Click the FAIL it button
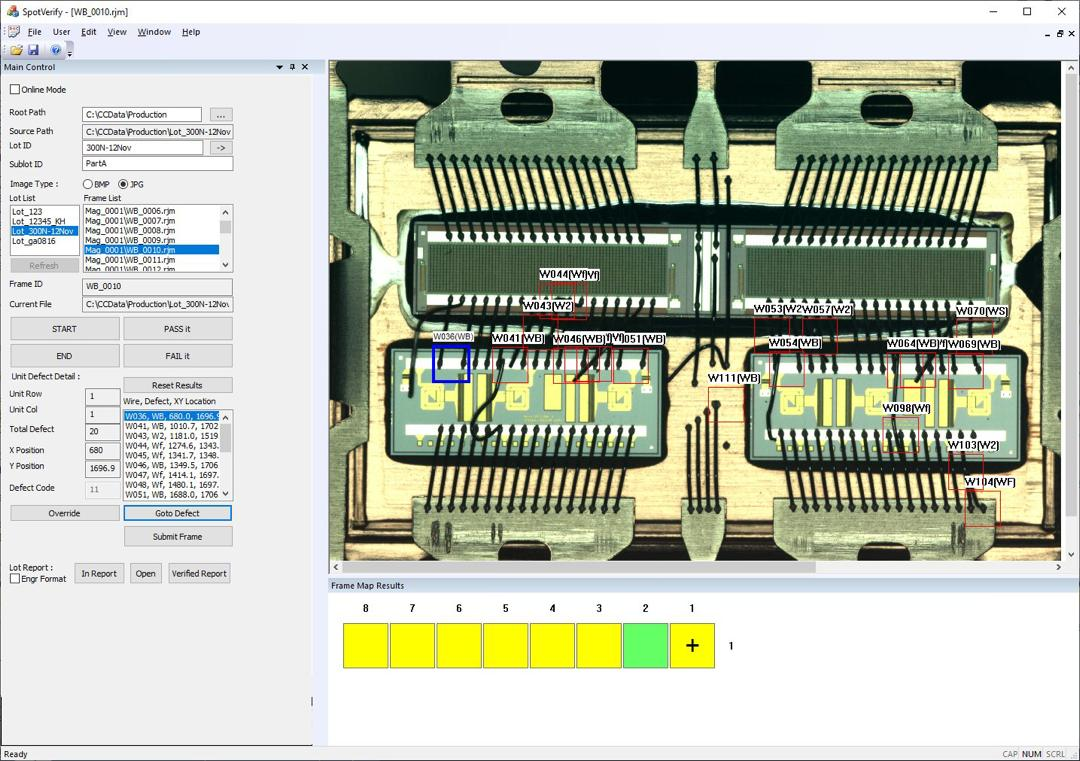 [178, 356]
